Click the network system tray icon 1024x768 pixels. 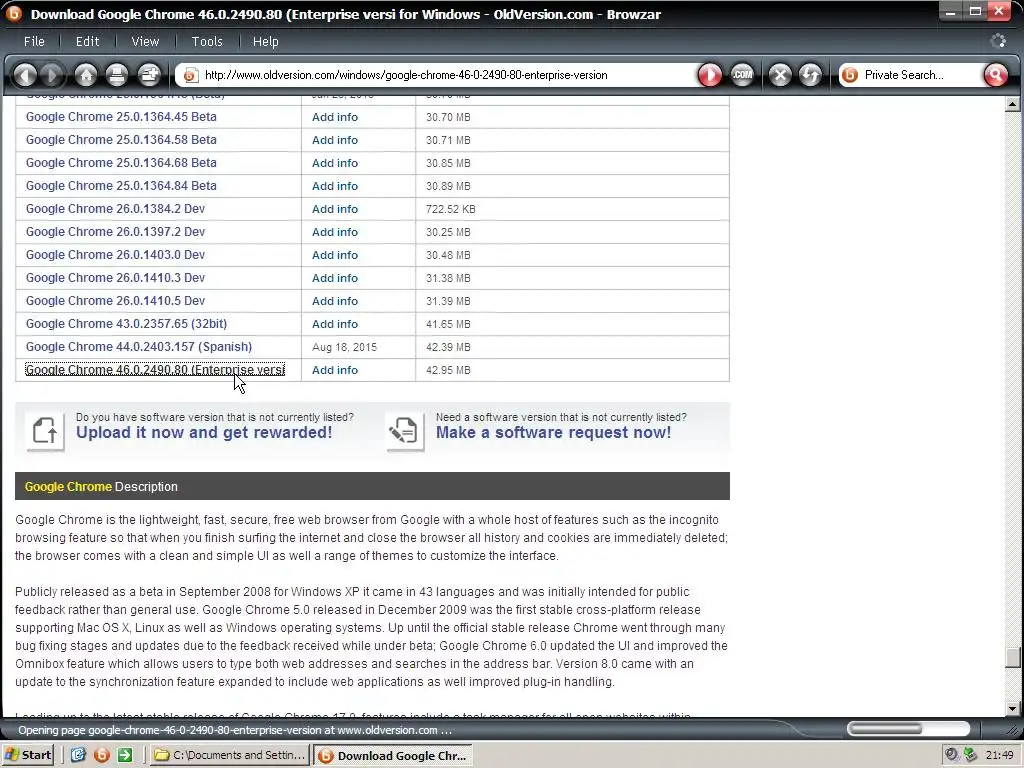coord(970,755)
